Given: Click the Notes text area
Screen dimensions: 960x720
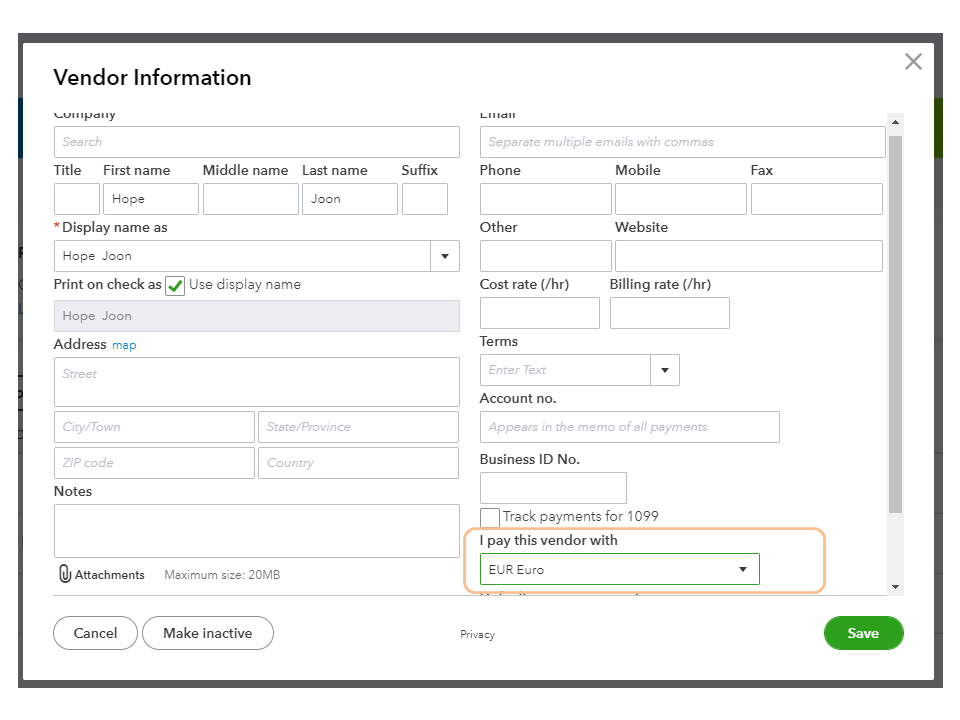Looking at the screenshot, I should coord(257,531).
